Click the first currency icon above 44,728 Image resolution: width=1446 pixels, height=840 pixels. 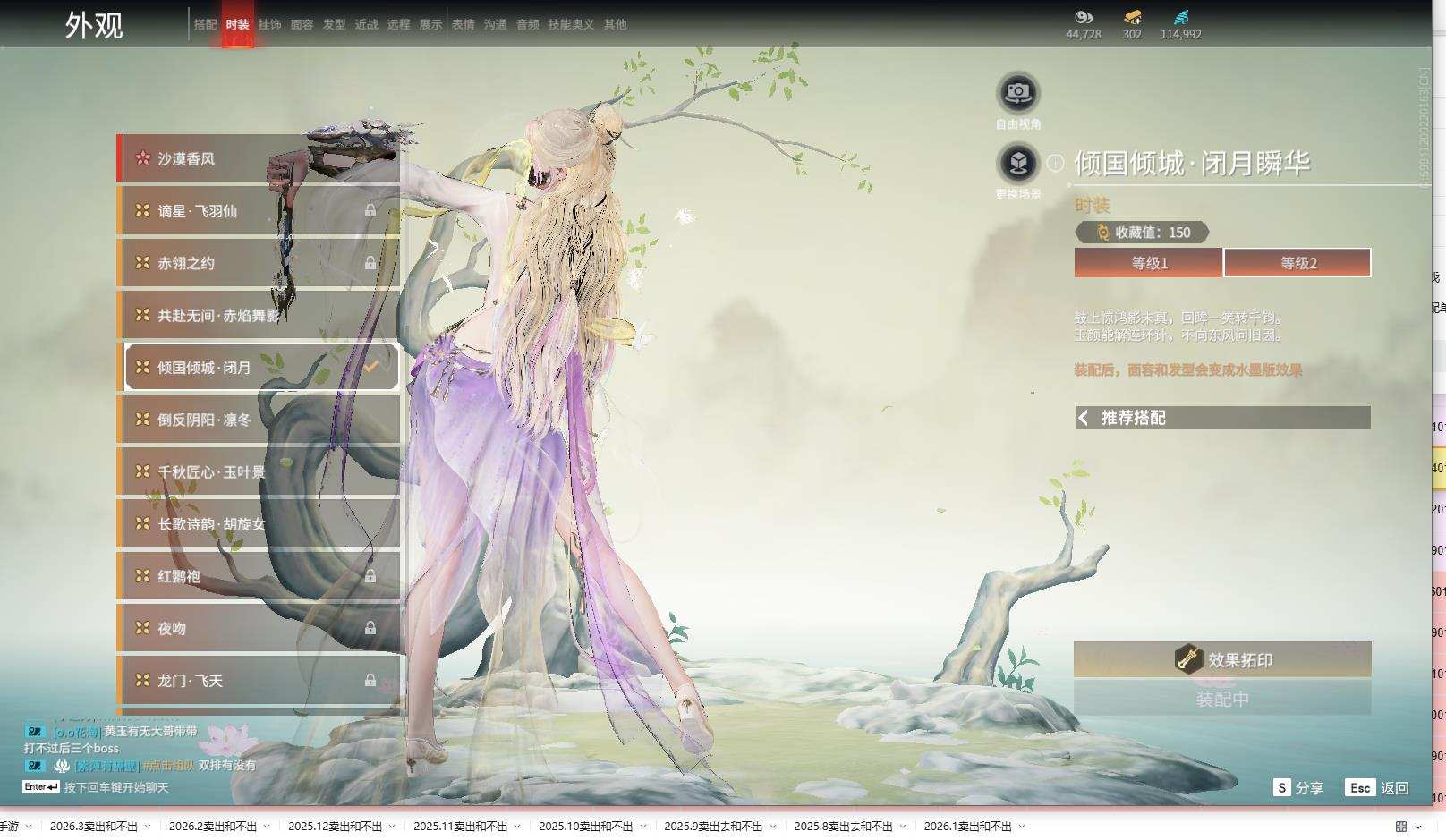(1084, 17)
